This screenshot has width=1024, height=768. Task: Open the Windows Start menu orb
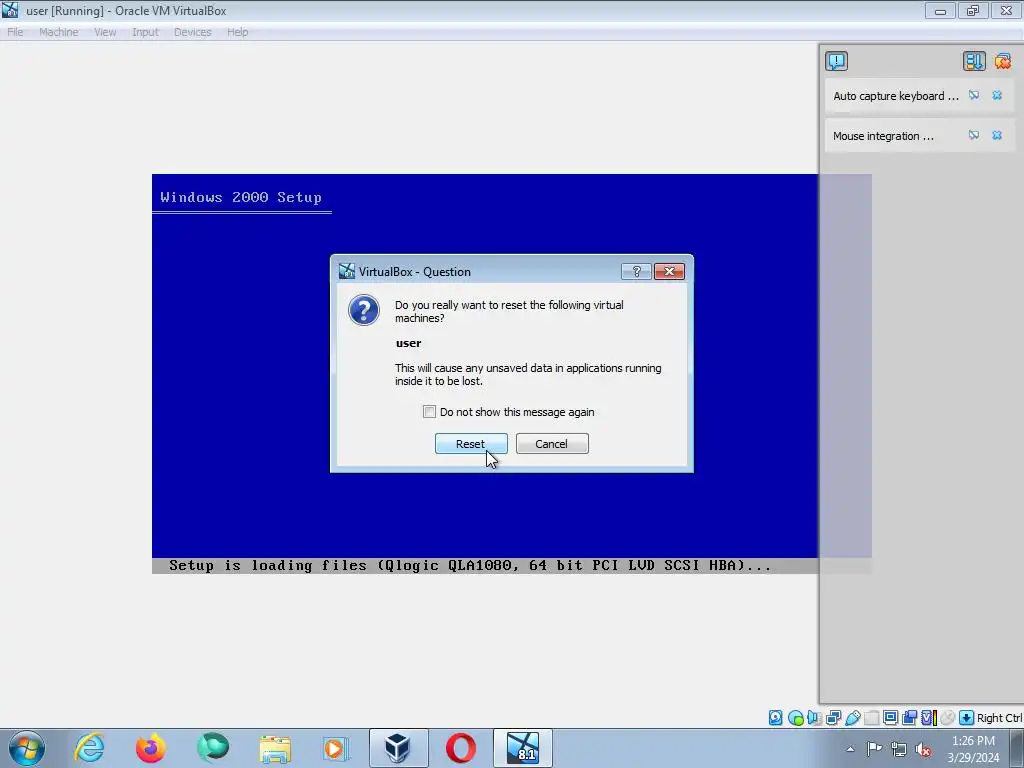click(x=27, y=748)
